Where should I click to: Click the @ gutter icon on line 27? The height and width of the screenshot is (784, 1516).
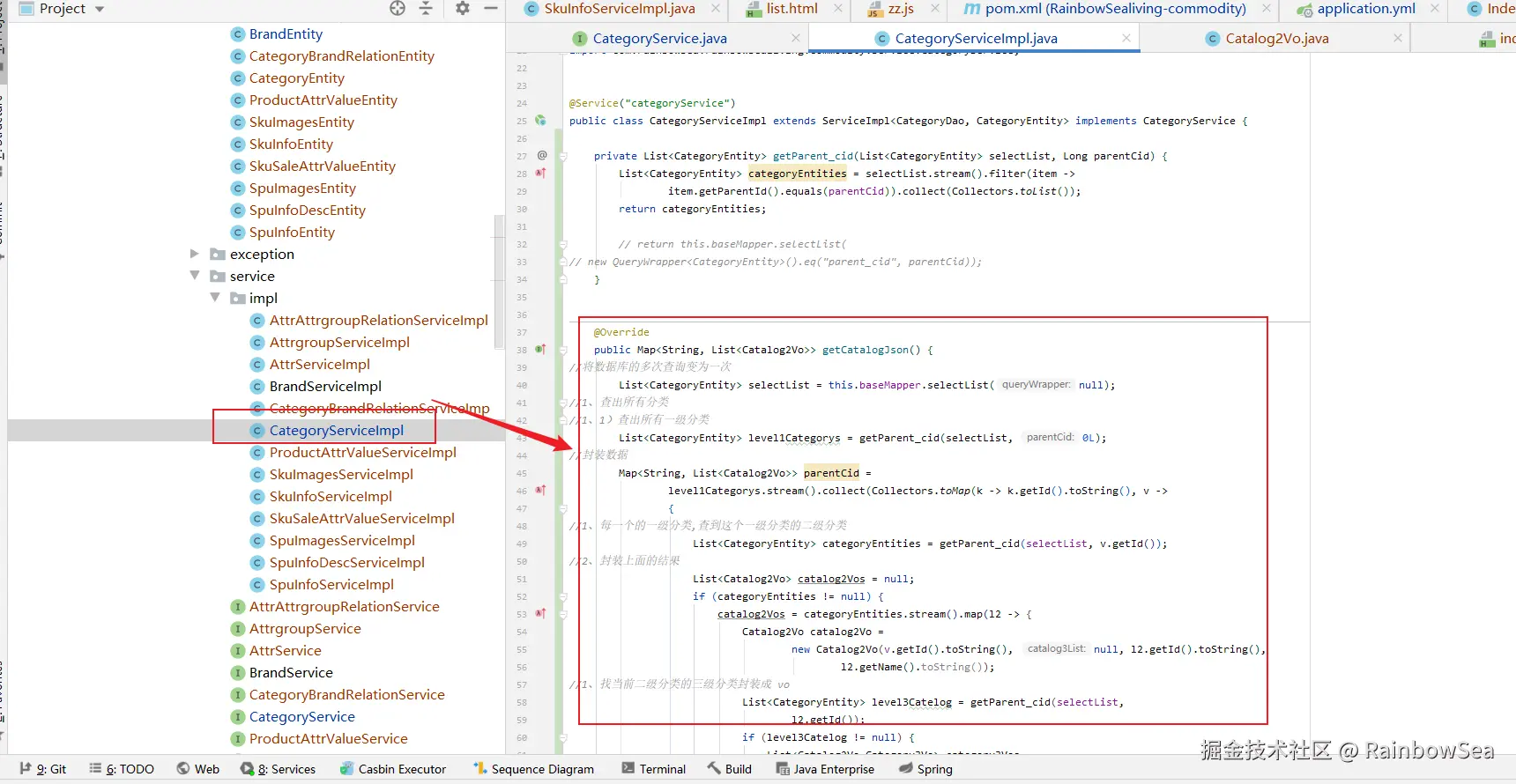click(x=542, y=155)
